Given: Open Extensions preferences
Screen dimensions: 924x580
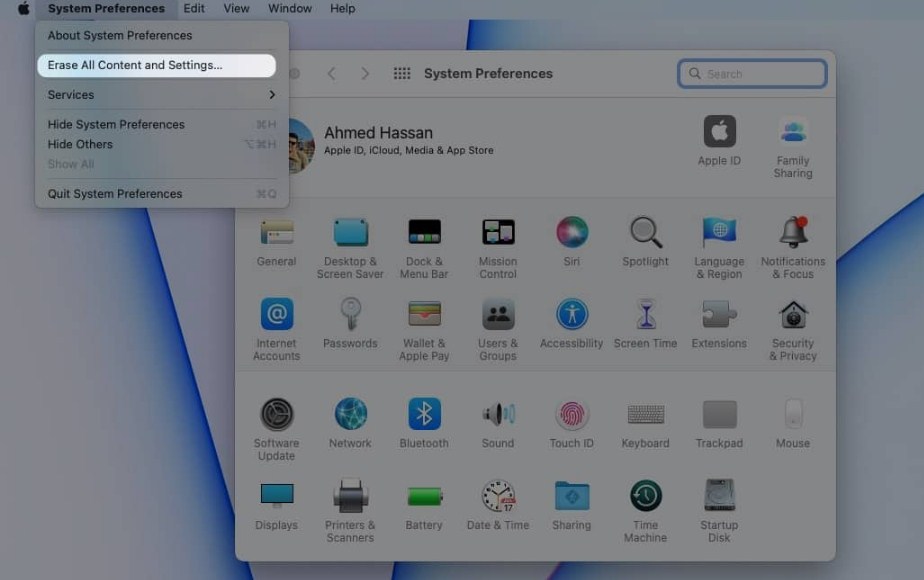Looking at the screenshot, I should [x=719, y=324].
